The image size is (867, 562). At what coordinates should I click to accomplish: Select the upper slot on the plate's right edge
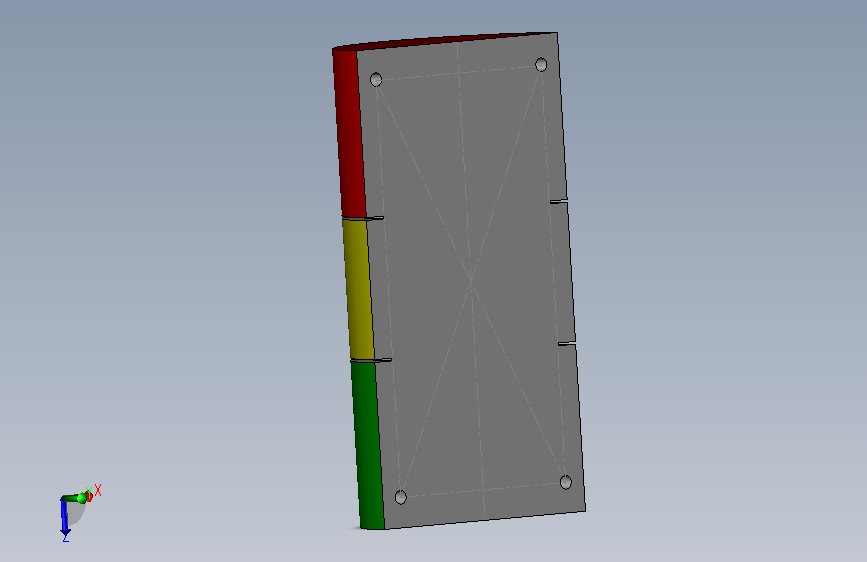[558, 201]
